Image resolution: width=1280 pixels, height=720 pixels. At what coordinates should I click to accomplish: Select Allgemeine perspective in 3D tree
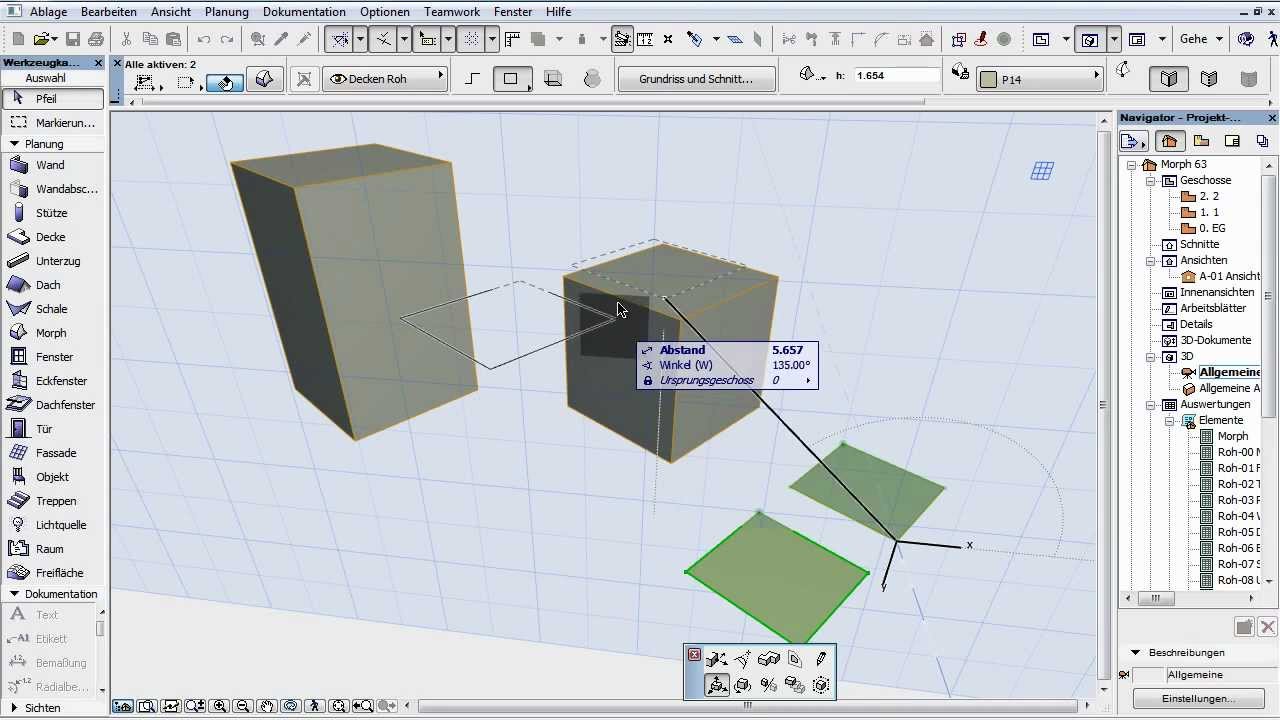pos(1220,372)
